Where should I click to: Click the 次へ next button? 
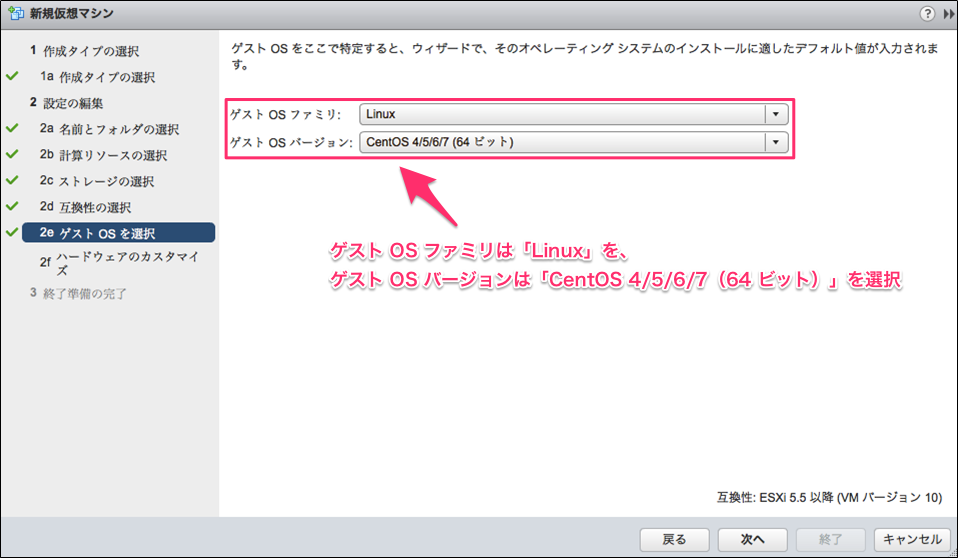click(x=753, y=540)
